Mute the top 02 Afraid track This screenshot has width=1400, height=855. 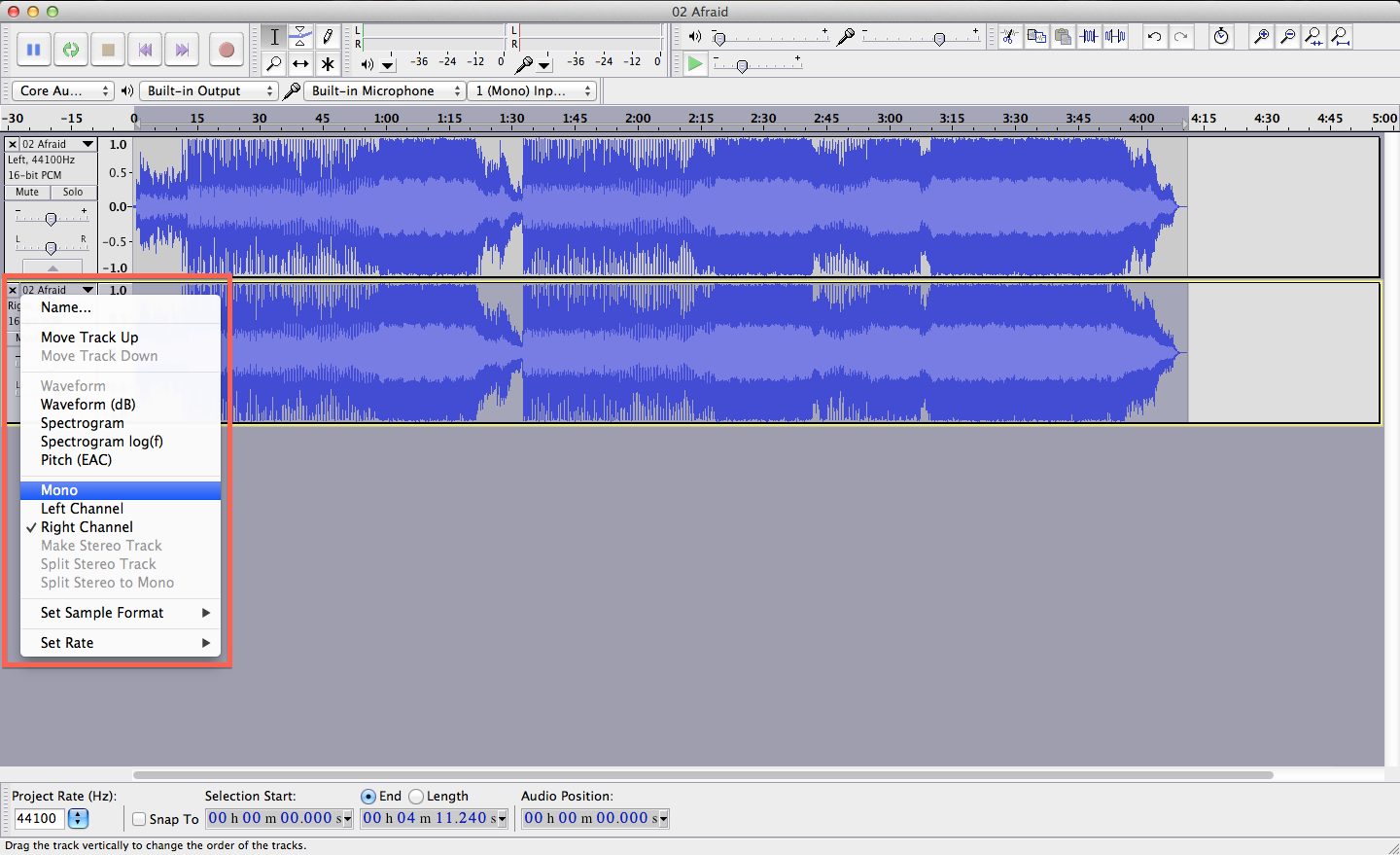pyautogui.click(x=26, y=192)
